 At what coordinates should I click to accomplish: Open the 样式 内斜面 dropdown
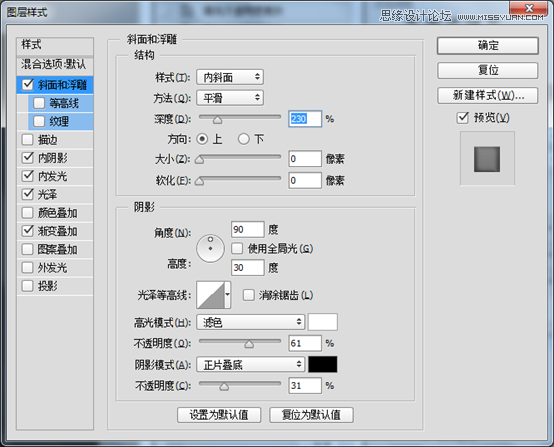[x=230, y=77]
